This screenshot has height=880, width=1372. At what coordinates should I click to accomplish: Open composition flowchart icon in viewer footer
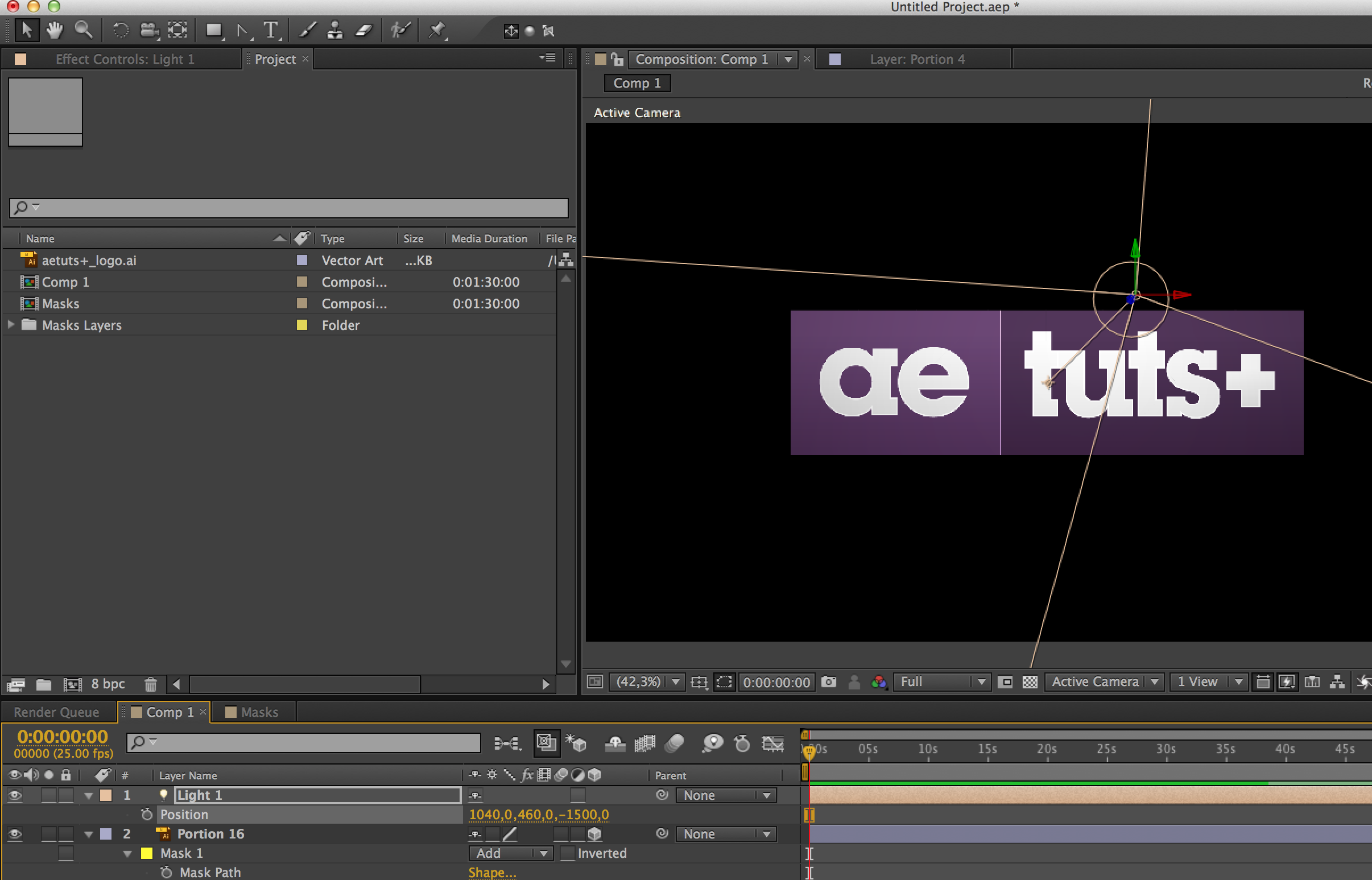coord(1337,681)
